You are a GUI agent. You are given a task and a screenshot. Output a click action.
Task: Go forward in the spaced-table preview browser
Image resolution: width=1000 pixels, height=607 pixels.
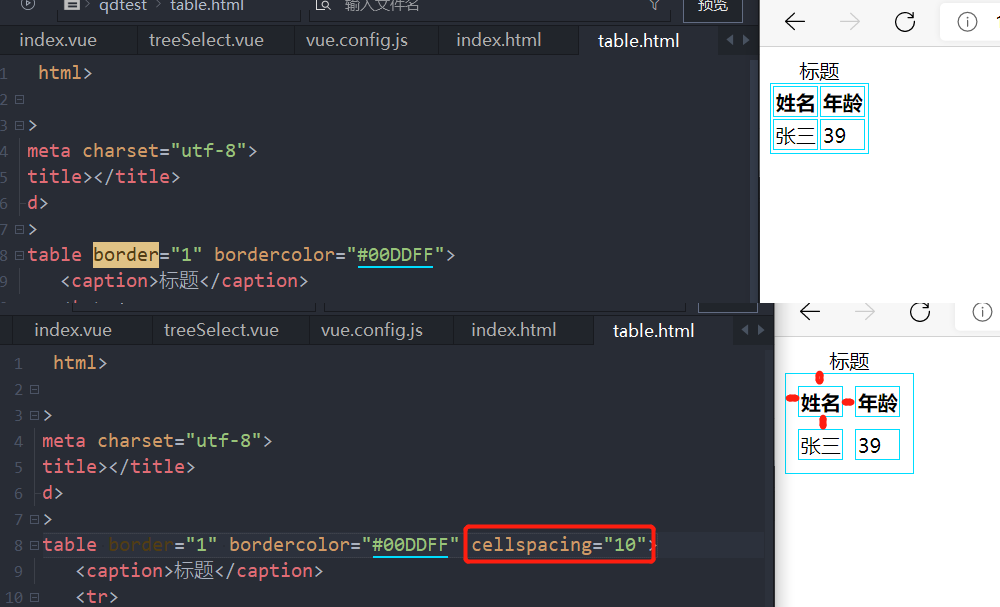865,312
